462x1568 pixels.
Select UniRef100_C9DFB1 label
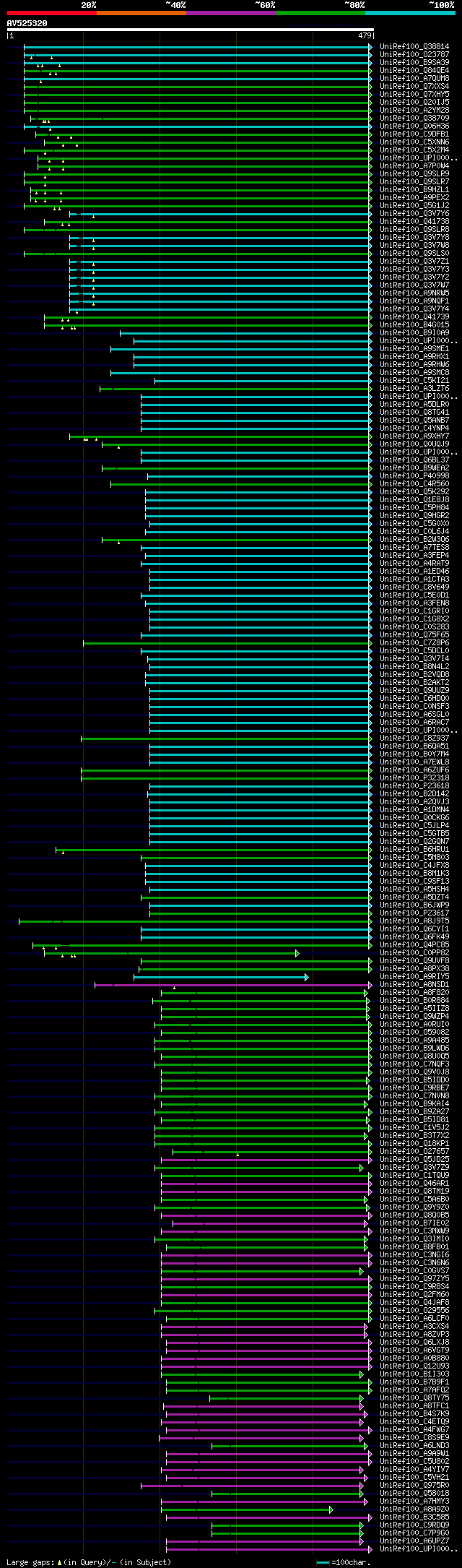point(414,134)
